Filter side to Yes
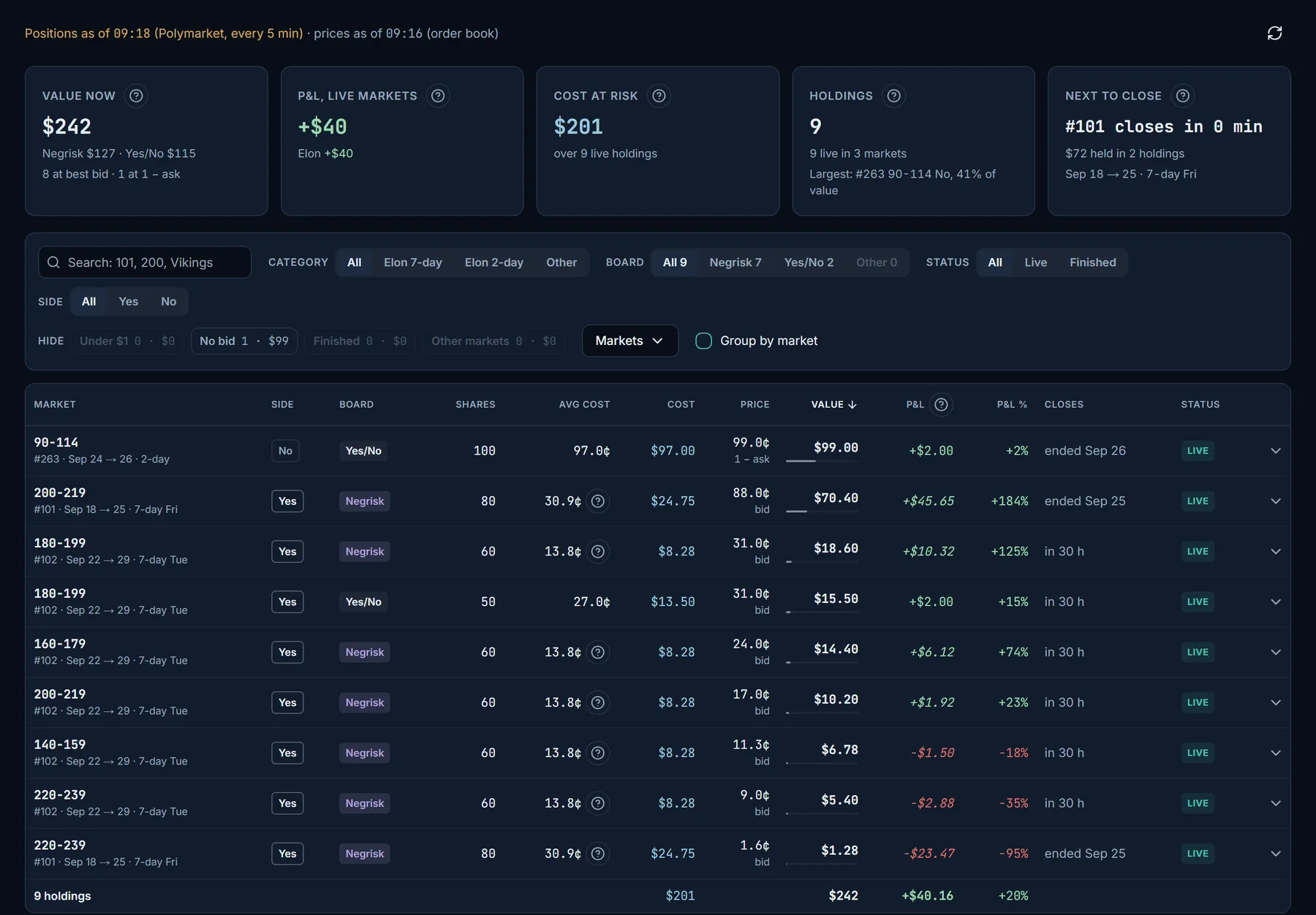The height and width of the screenshot is (915, 1316). (129, 301)
